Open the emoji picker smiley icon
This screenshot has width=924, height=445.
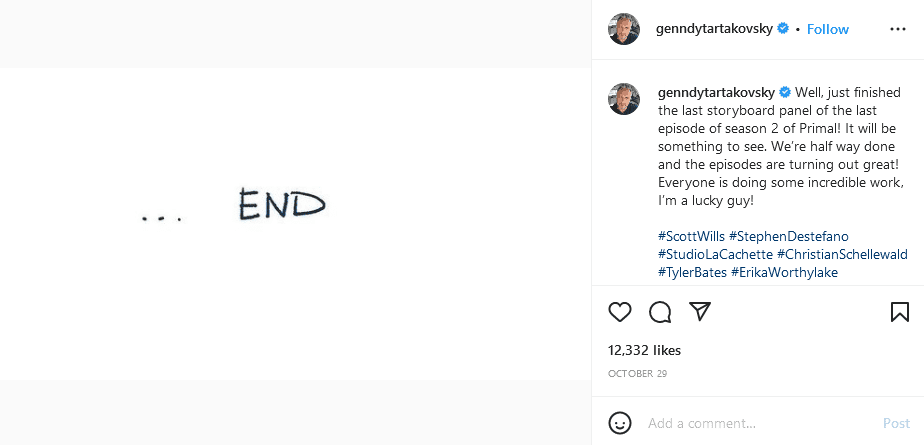point(620,423)
